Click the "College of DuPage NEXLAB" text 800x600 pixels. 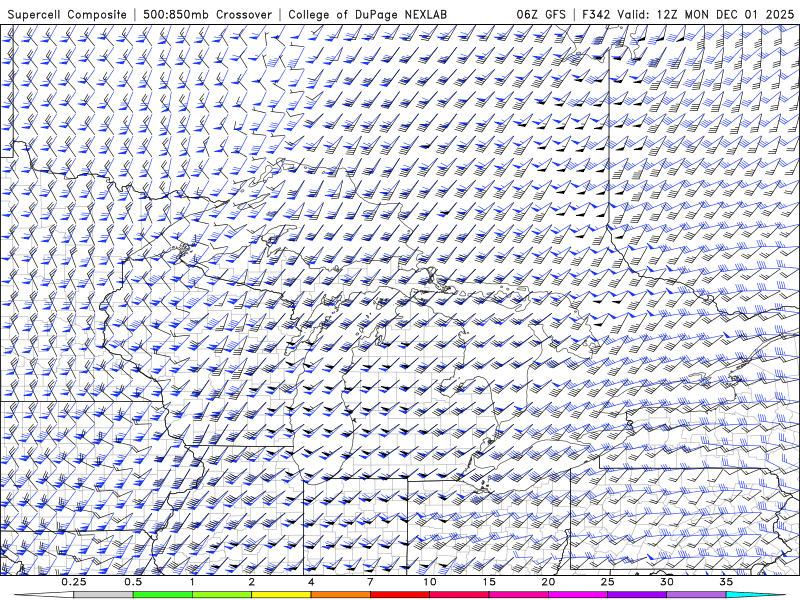(367, 14)
